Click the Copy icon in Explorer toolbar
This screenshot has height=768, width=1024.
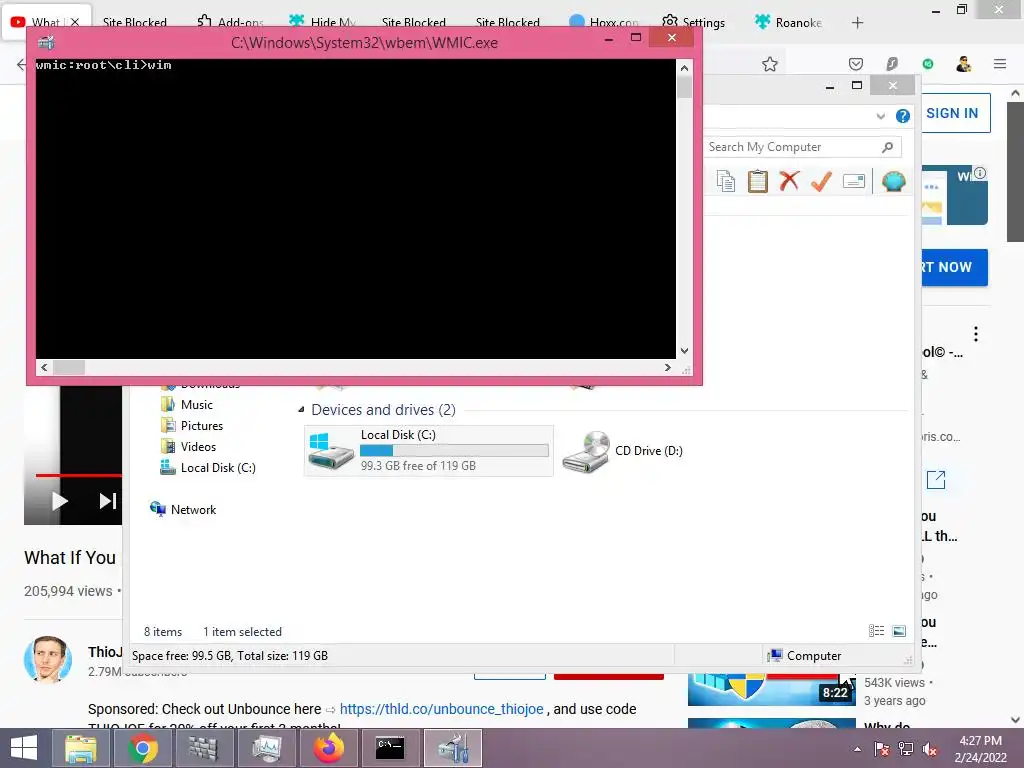coord(726,181)
